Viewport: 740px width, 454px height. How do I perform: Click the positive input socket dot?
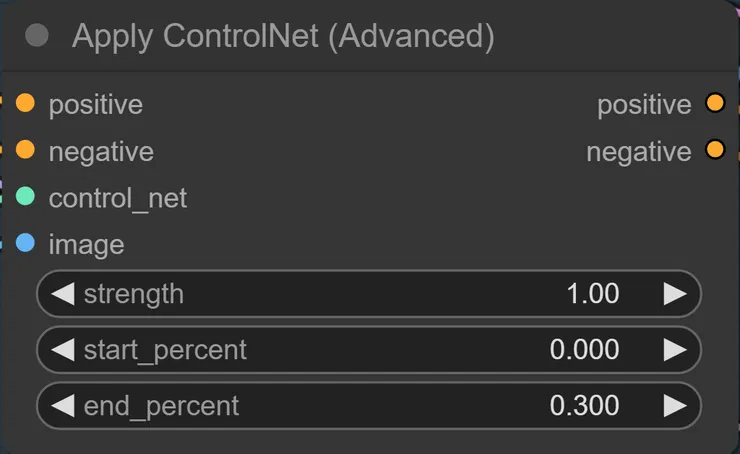tap(25, 103)
